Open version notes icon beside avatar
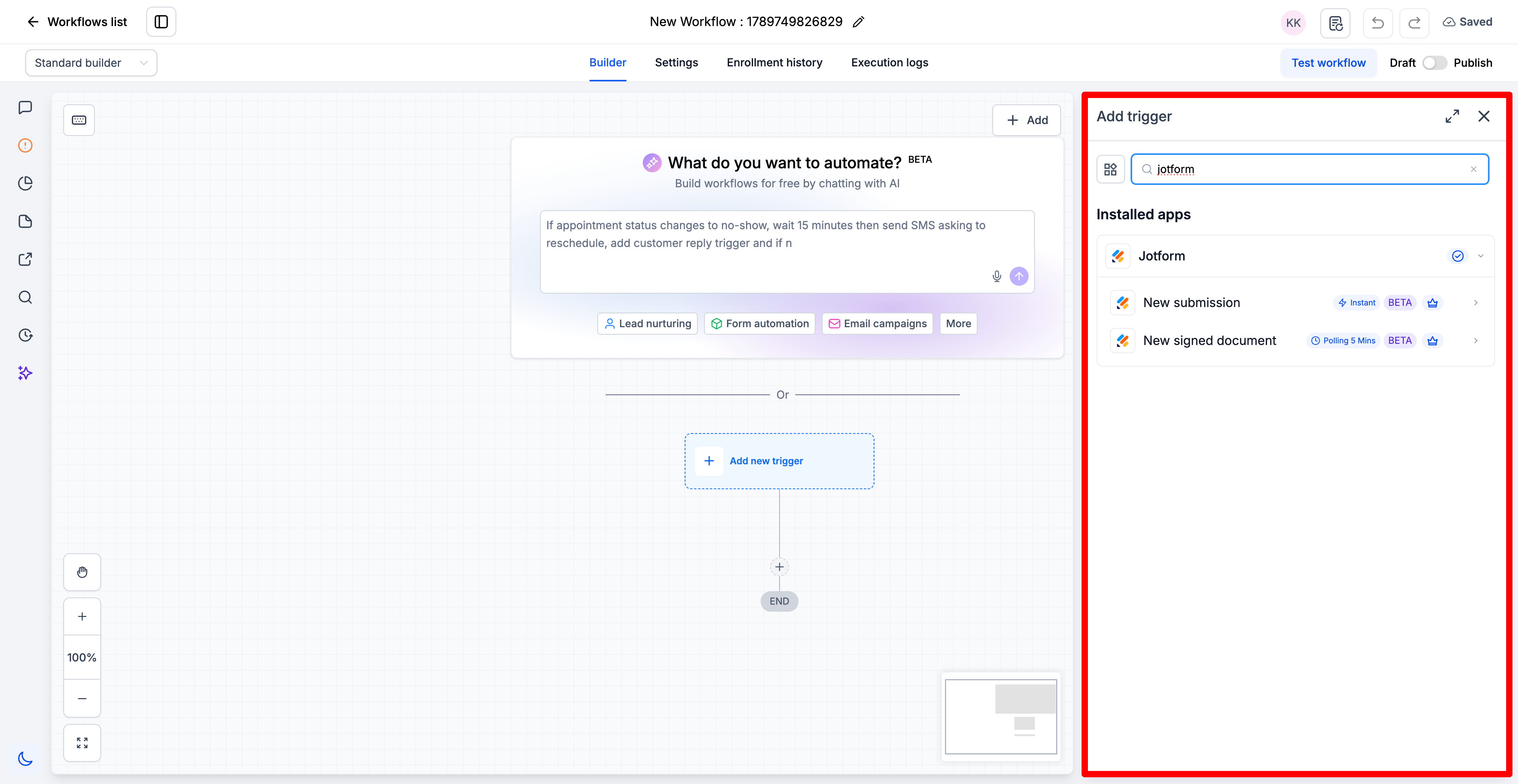1518x784 pixels. click(1335, 23)
